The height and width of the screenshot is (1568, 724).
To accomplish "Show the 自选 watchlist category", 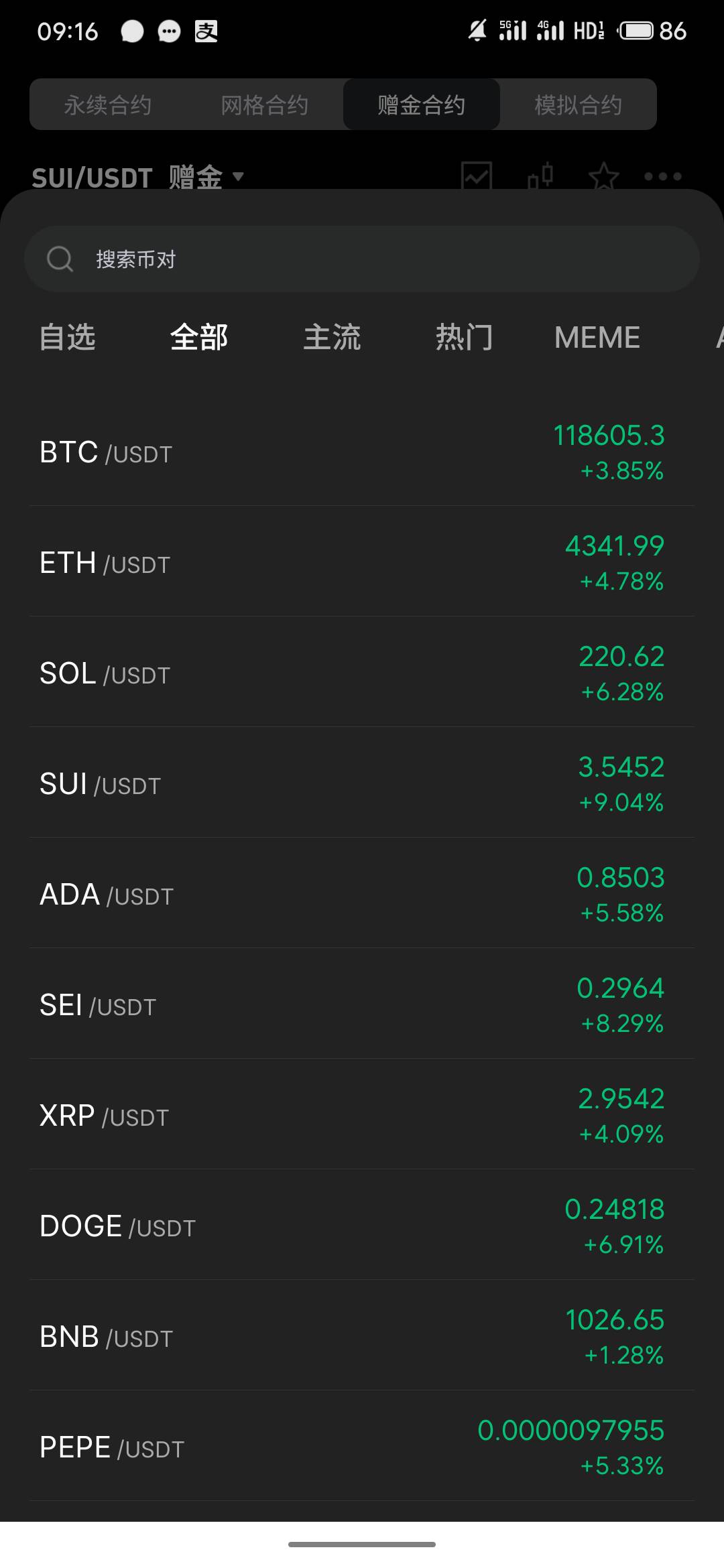I will click(67, 337).
